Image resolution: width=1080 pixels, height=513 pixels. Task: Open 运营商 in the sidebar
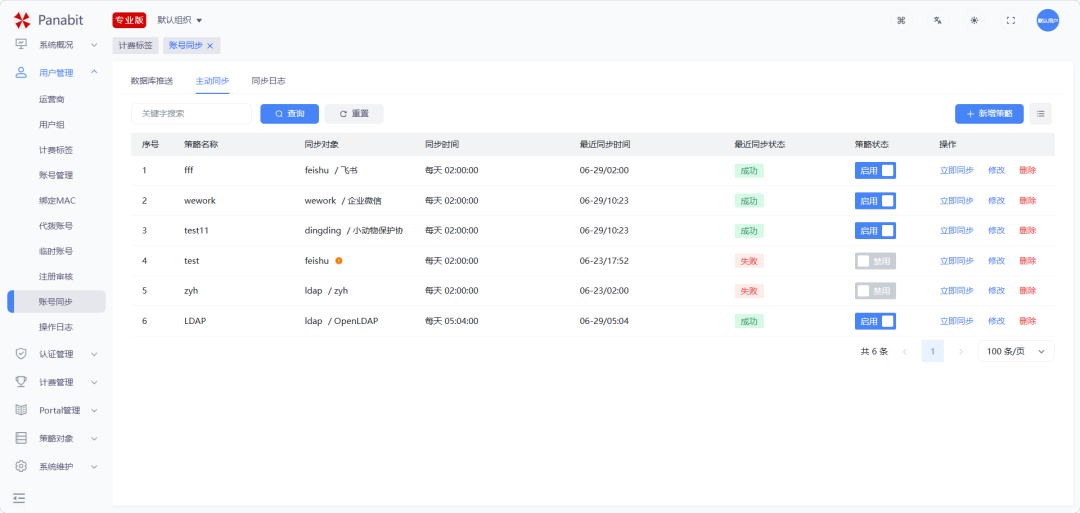click(52, 99)
